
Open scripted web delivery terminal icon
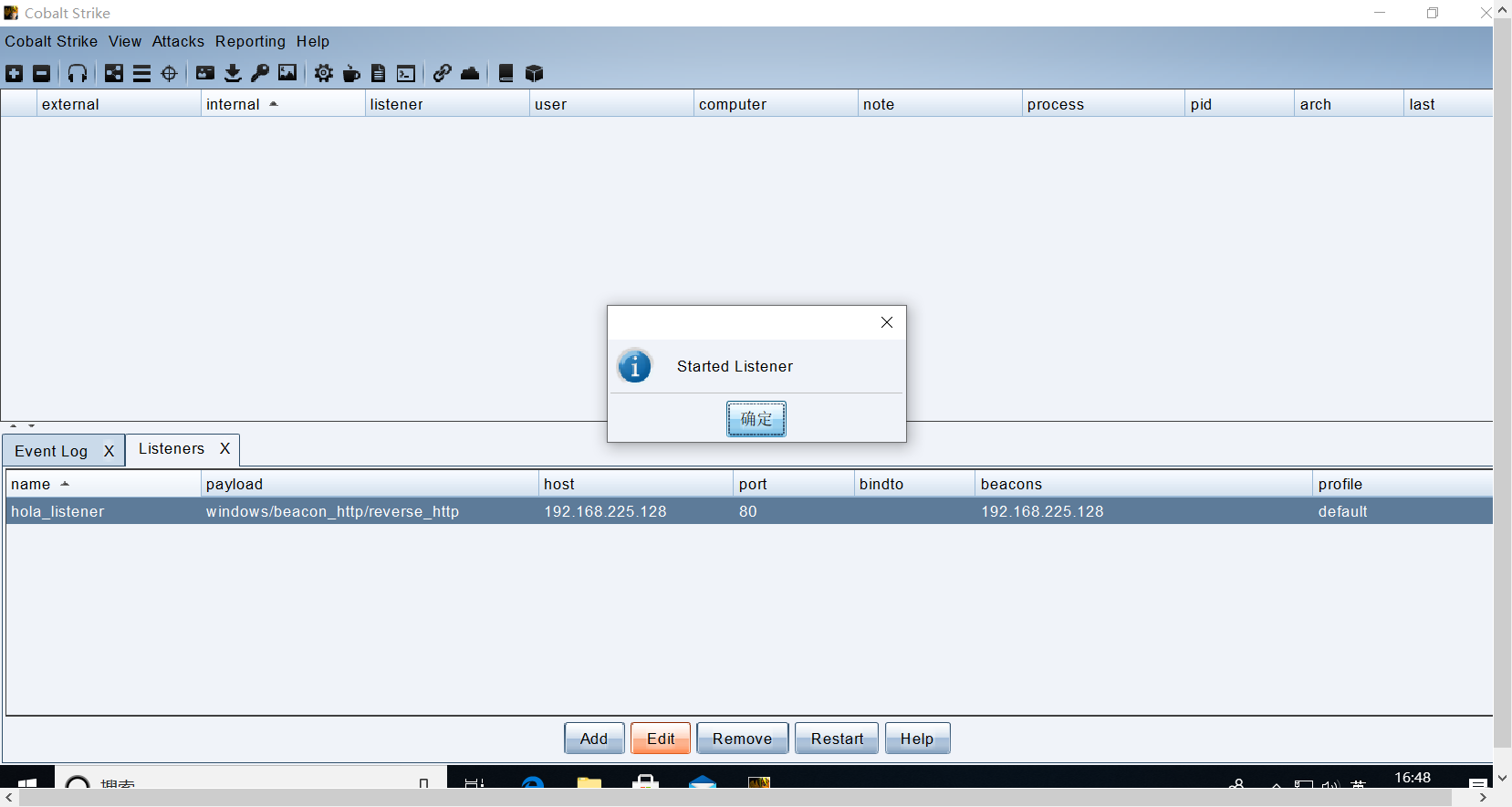pos(406,74)
